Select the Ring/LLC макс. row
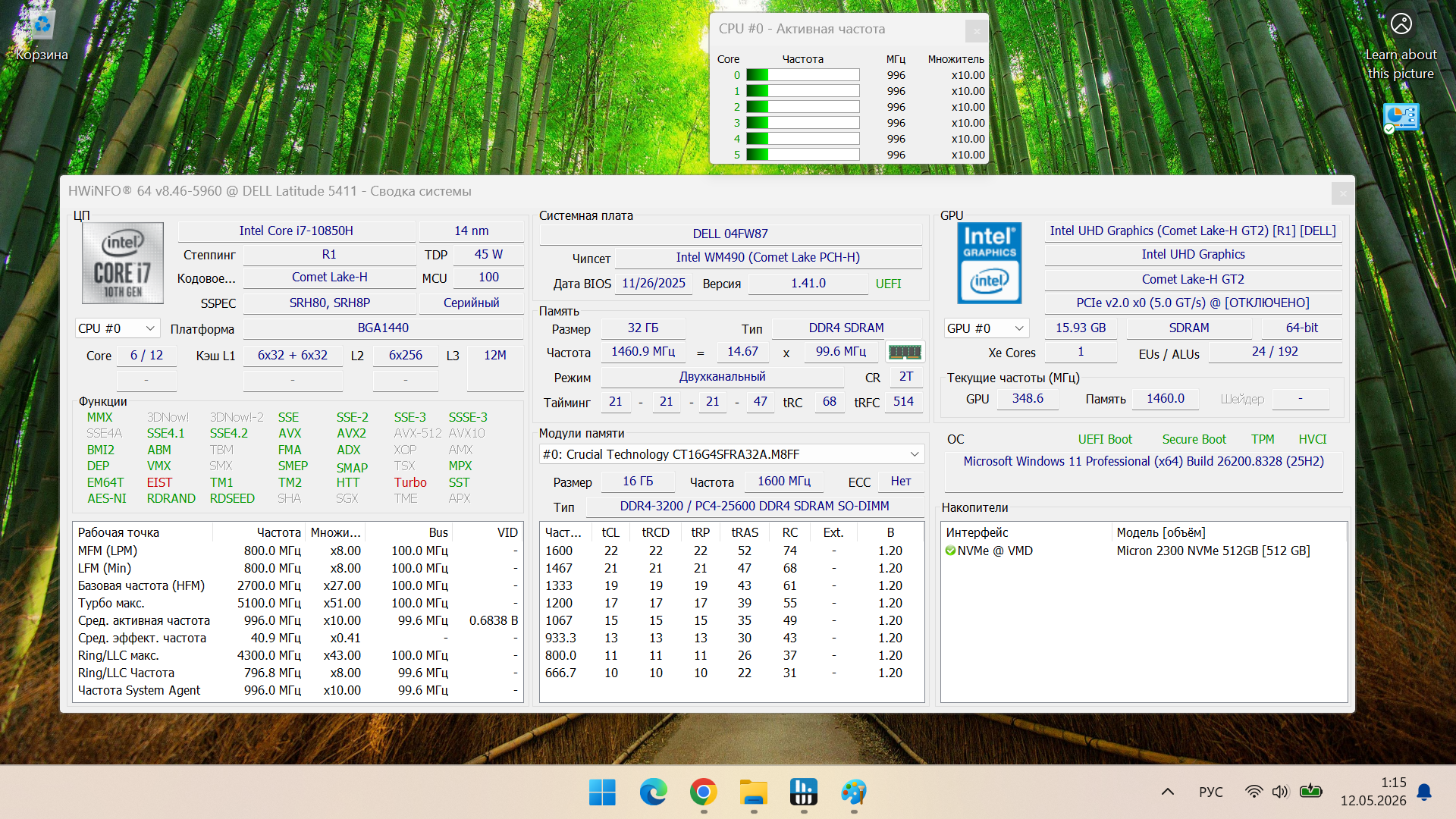 [x=298, y=655]
